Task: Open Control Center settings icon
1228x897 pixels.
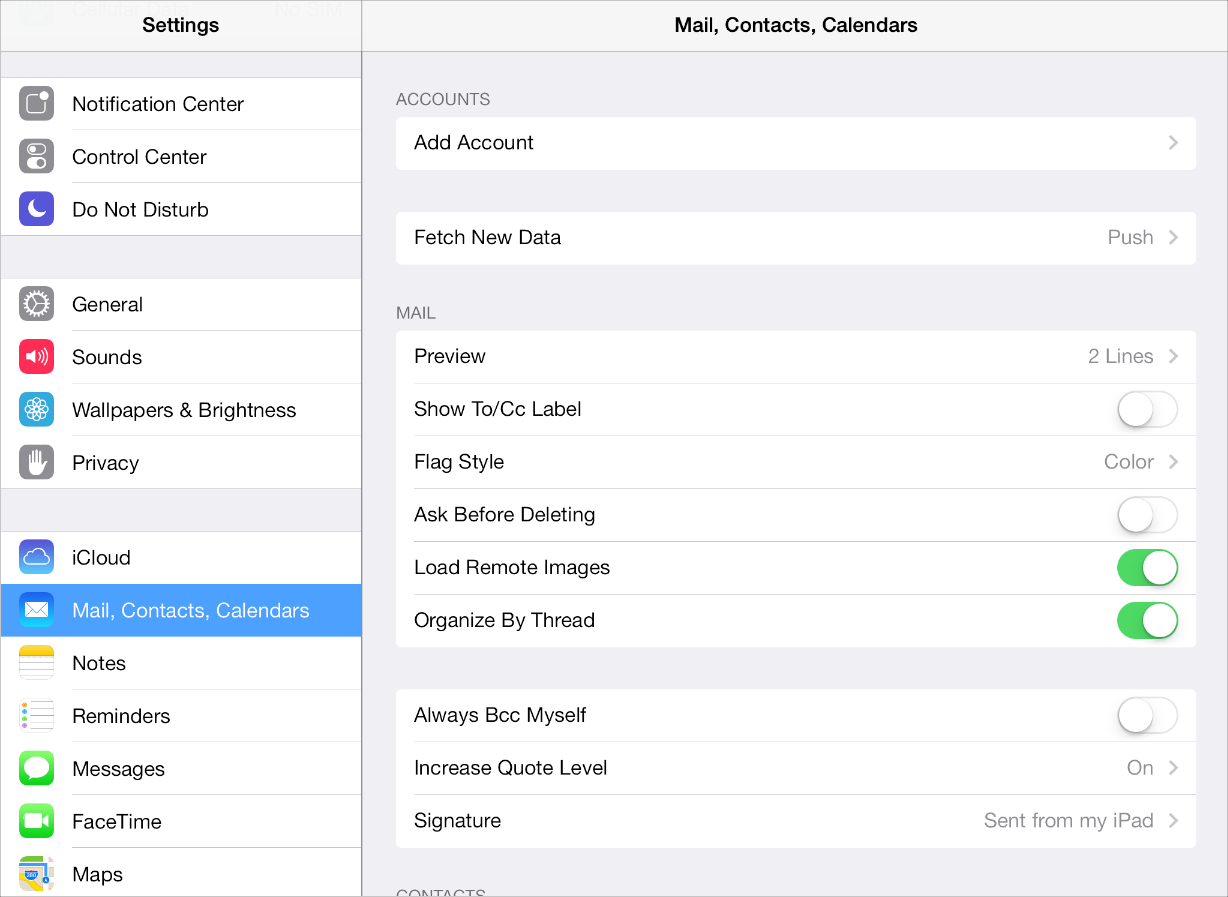Action: tap(37, 157)
